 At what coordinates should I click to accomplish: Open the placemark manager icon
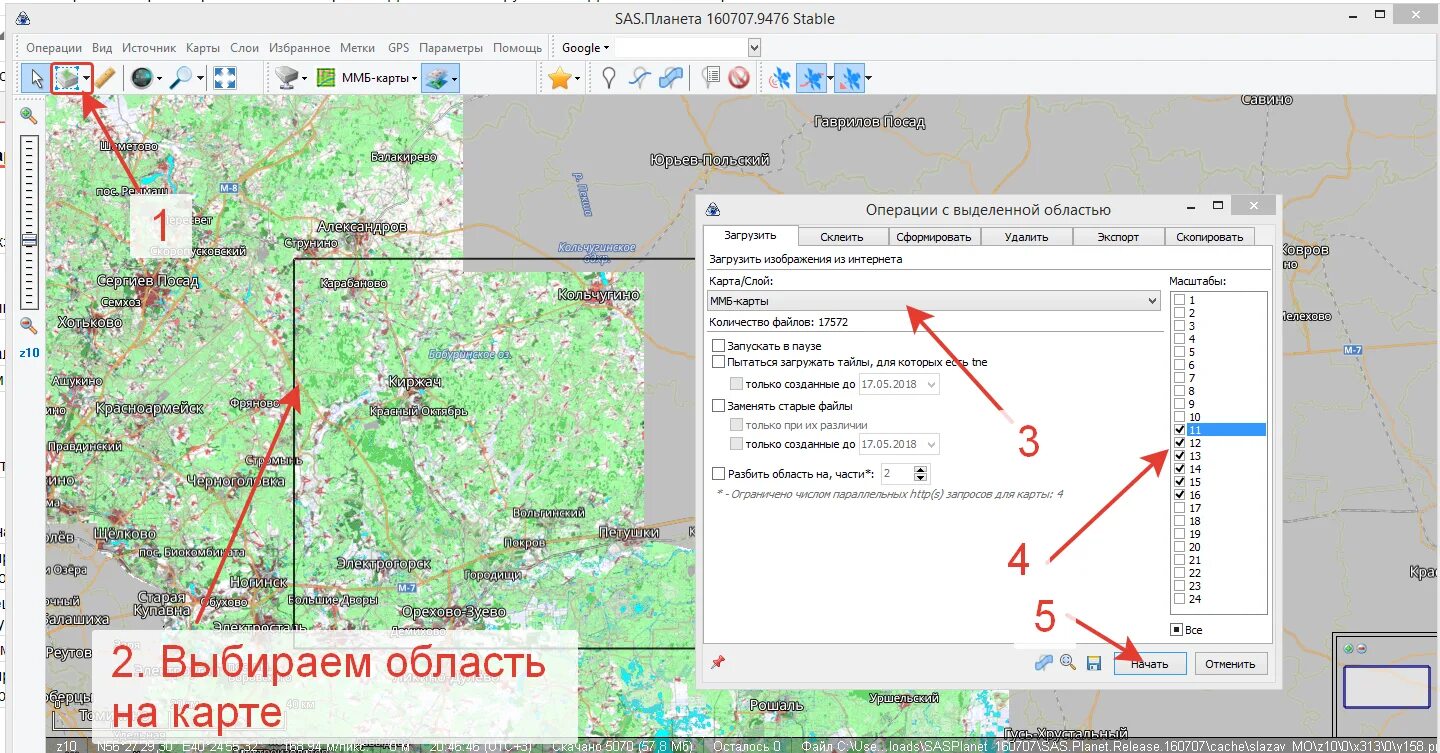pyautogui.click(x=710, y=78)
